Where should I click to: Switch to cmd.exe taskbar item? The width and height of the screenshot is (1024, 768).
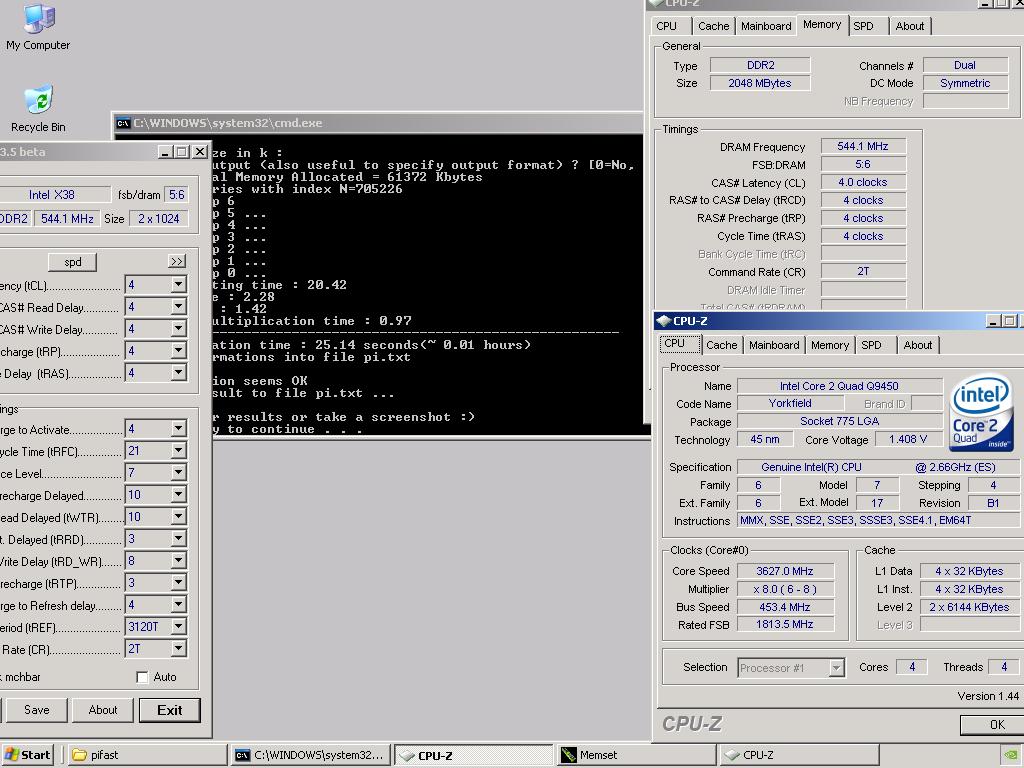point(311,755)
